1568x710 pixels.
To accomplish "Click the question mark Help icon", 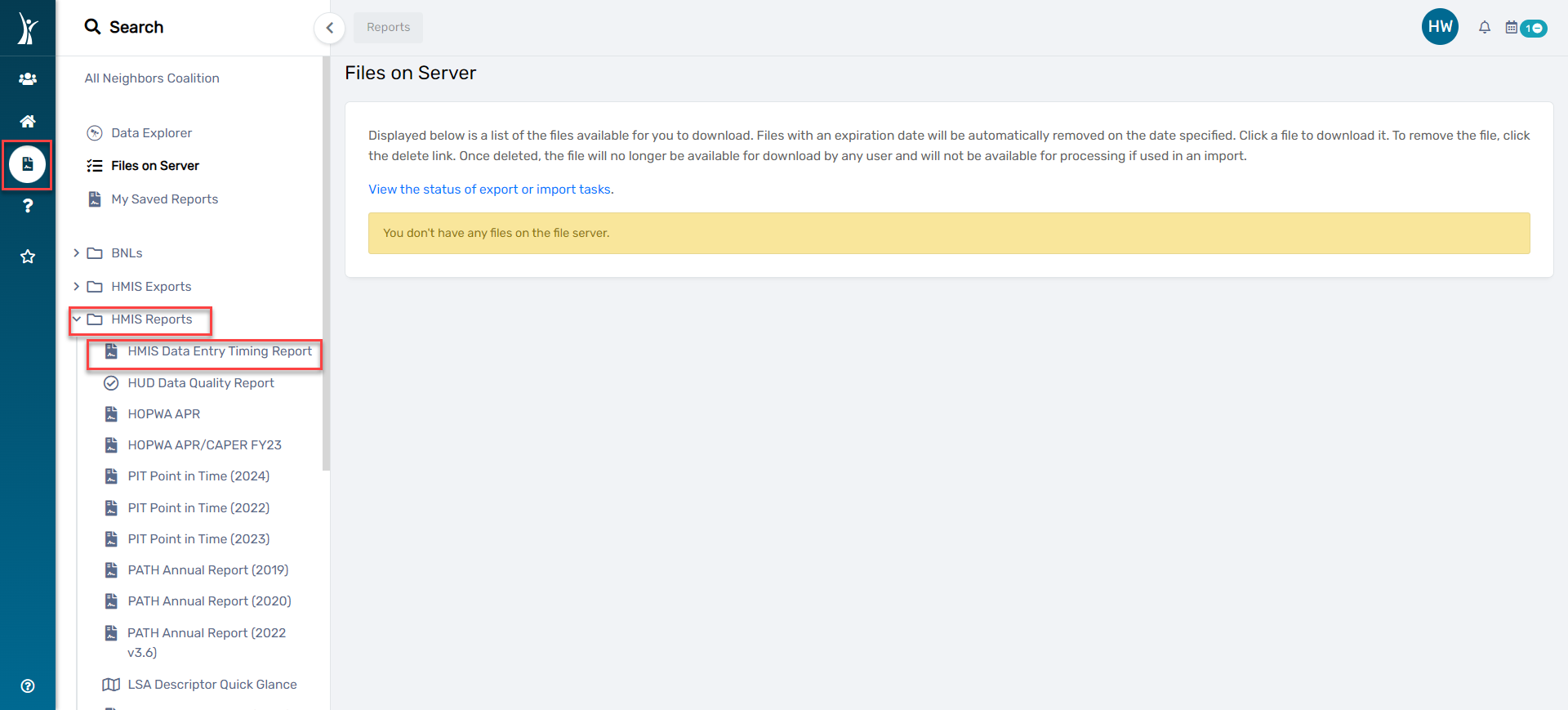I will point(28,206).
